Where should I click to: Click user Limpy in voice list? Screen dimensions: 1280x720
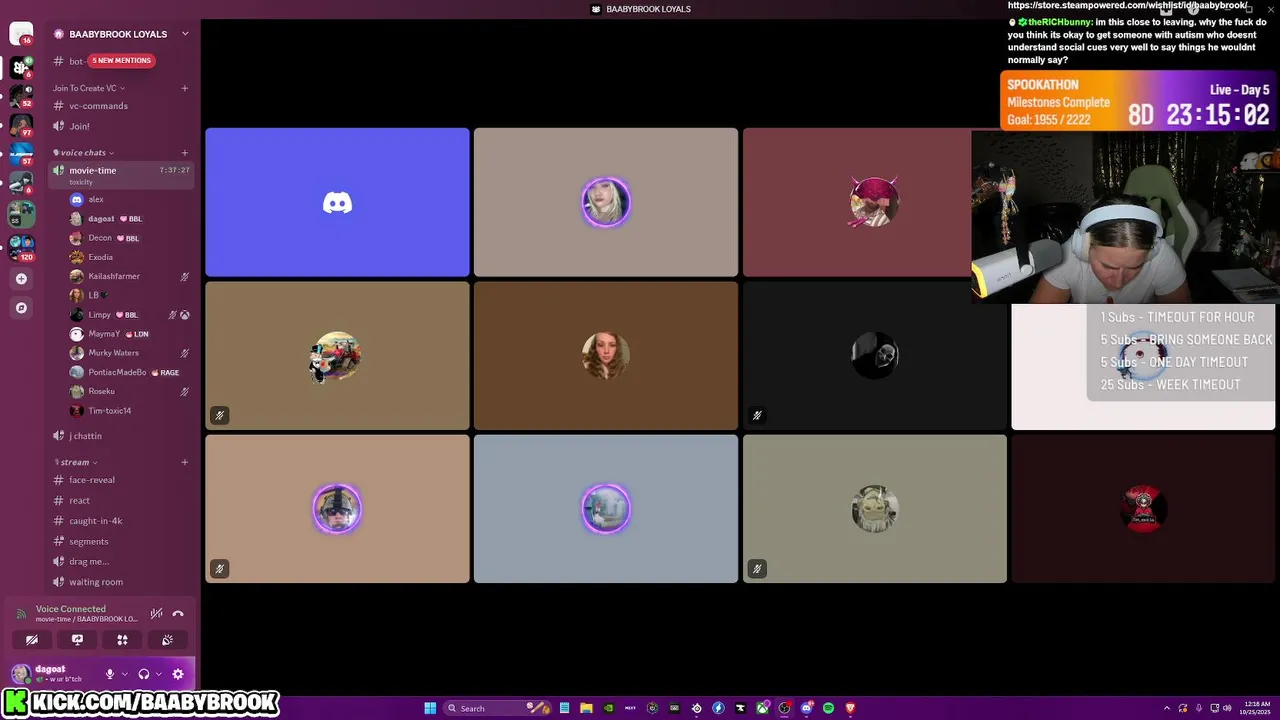point(130,314)
